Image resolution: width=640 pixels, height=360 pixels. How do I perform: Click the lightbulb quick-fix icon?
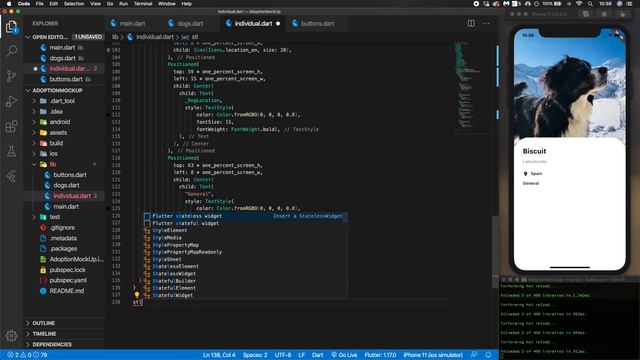pos(137,295)
